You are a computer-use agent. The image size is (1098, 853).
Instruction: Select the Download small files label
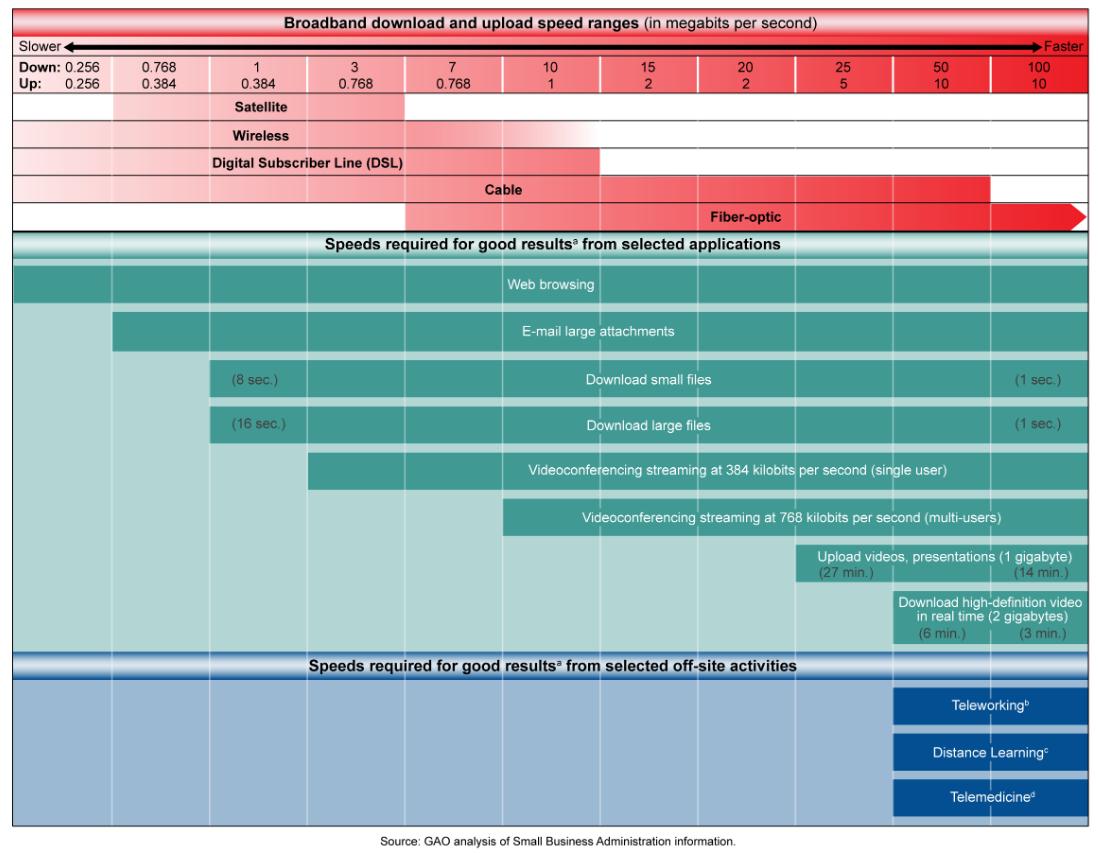[648, 380]
